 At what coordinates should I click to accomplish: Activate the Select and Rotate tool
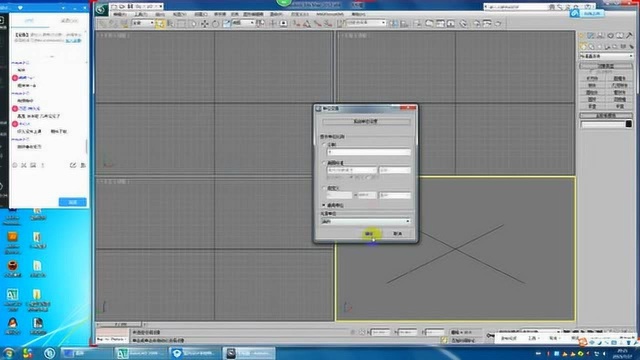(215, 24)
